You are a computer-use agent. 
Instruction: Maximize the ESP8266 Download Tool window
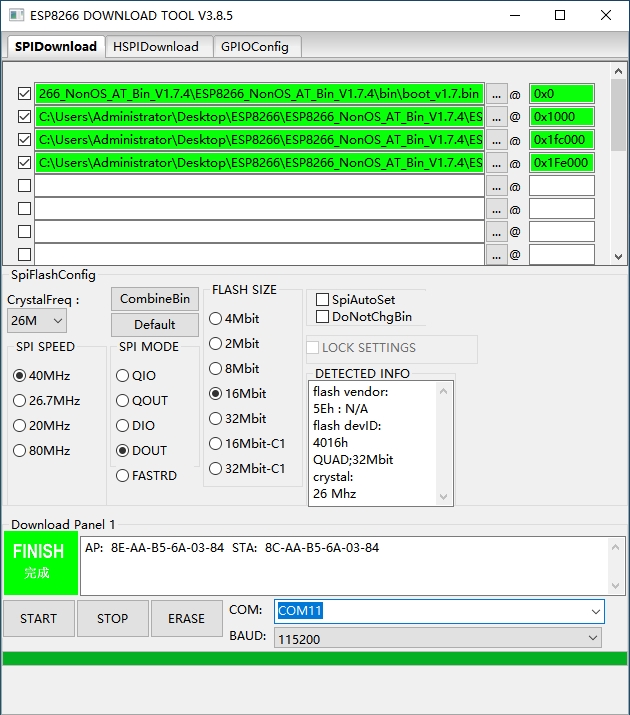560,15
